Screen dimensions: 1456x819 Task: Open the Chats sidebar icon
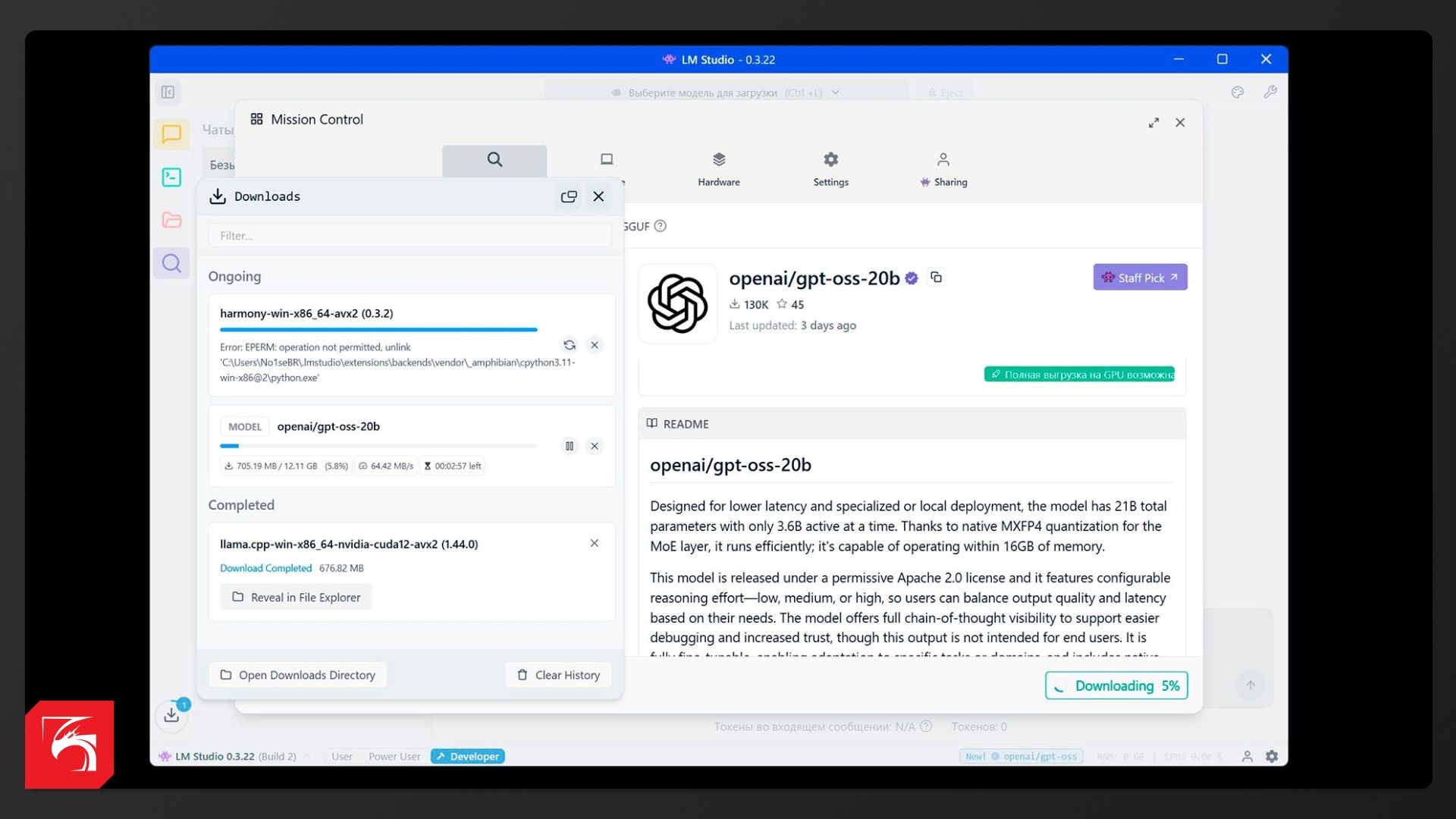coord(171,134)
